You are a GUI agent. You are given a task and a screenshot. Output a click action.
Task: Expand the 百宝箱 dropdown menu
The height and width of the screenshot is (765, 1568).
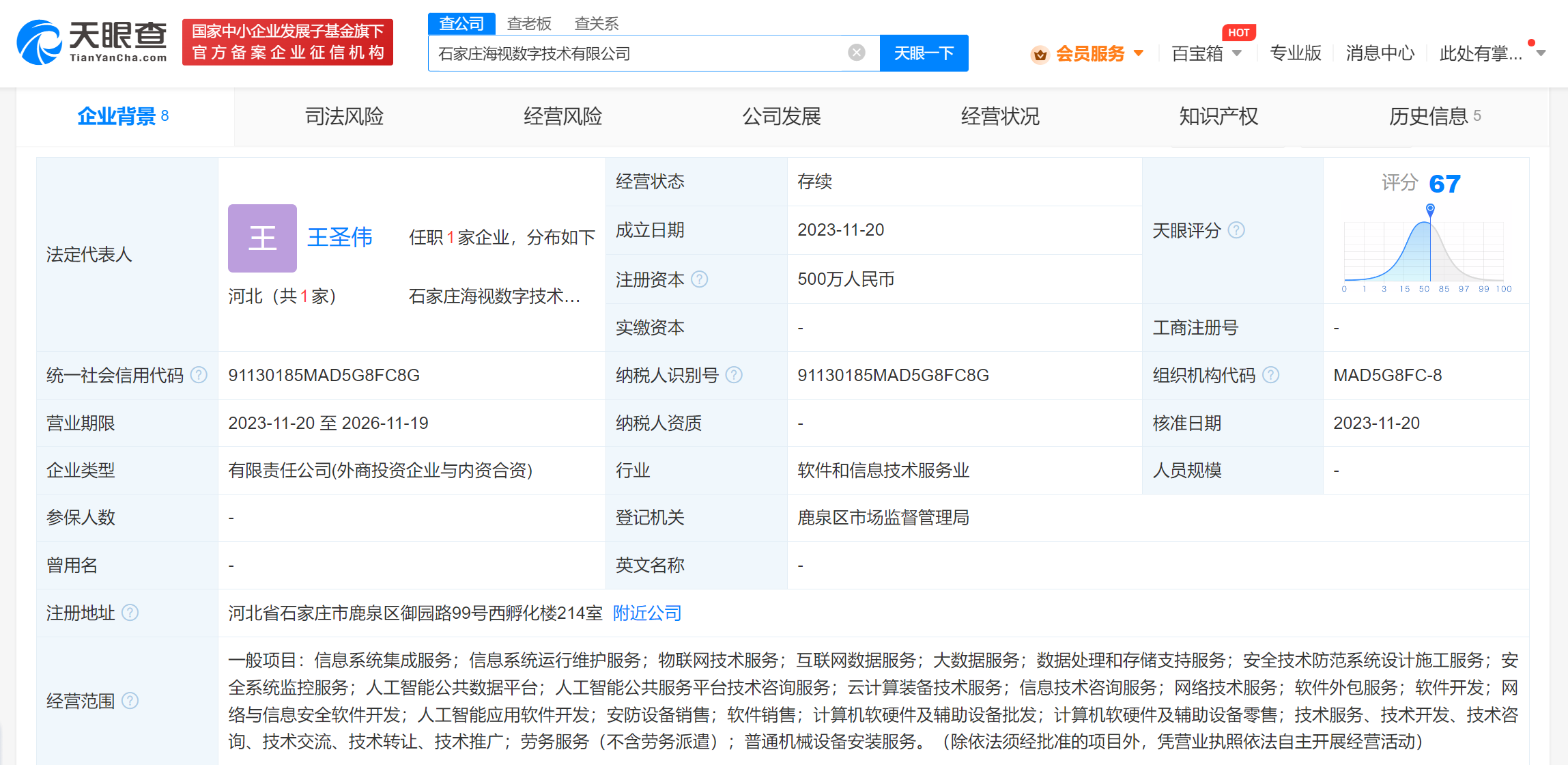coord(1236,53)
